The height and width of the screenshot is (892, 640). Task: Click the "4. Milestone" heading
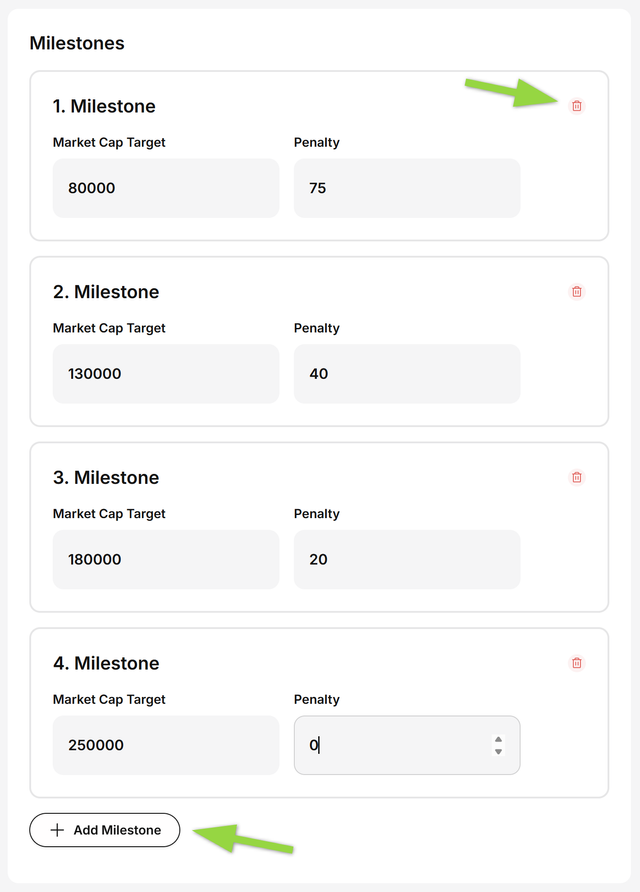tap(106, 663)
